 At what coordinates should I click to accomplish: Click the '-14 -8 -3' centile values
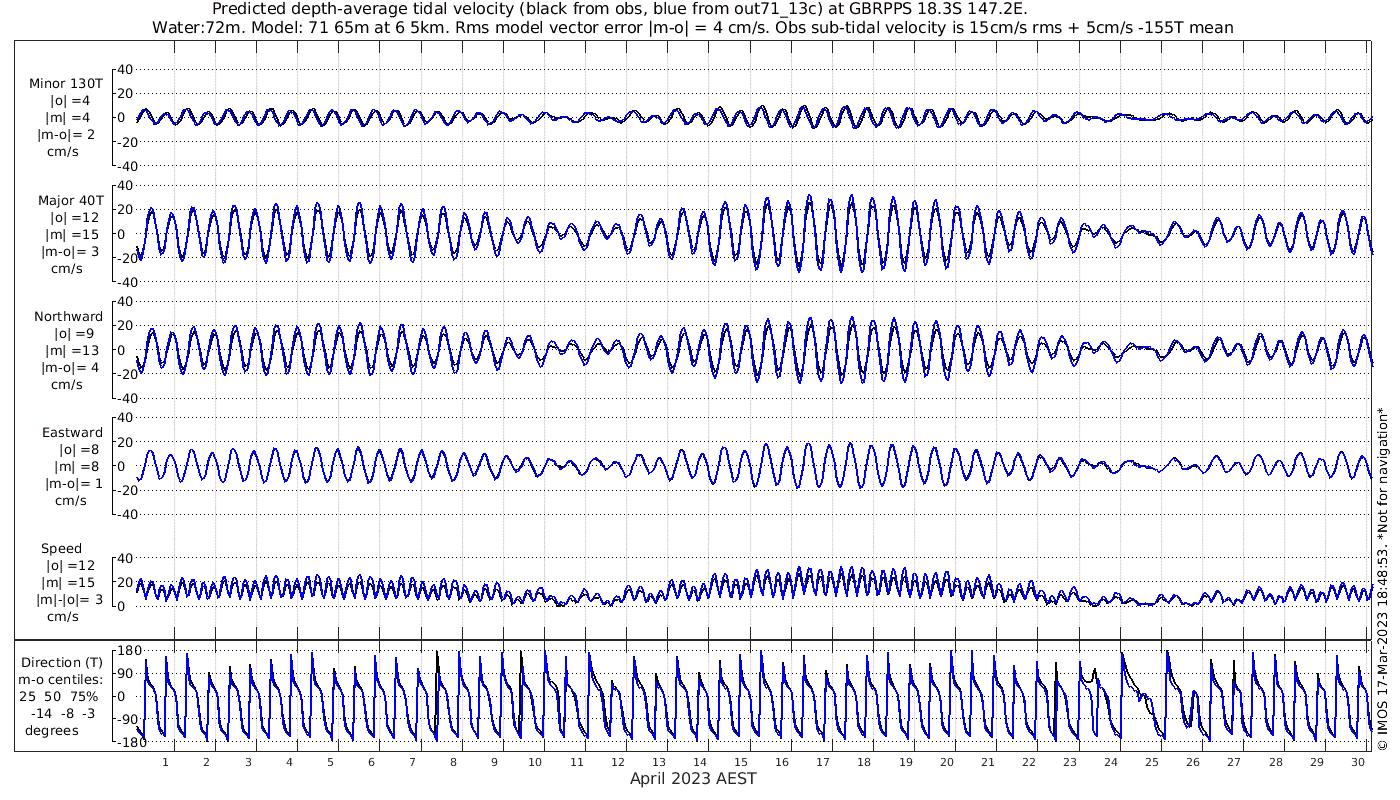[66, 713]
